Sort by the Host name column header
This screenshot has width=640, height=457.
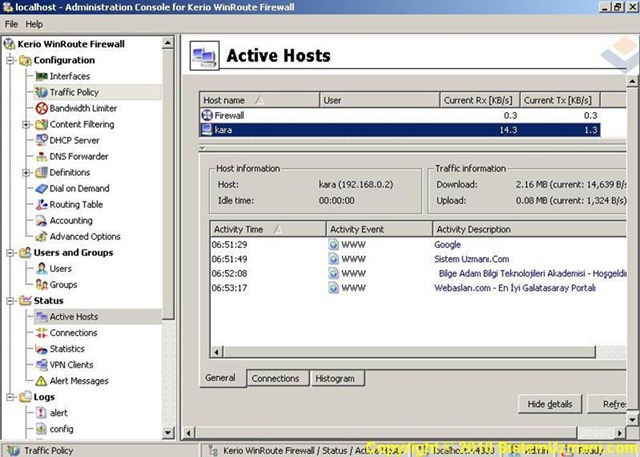pyautogui.click(x=259, y=100)
